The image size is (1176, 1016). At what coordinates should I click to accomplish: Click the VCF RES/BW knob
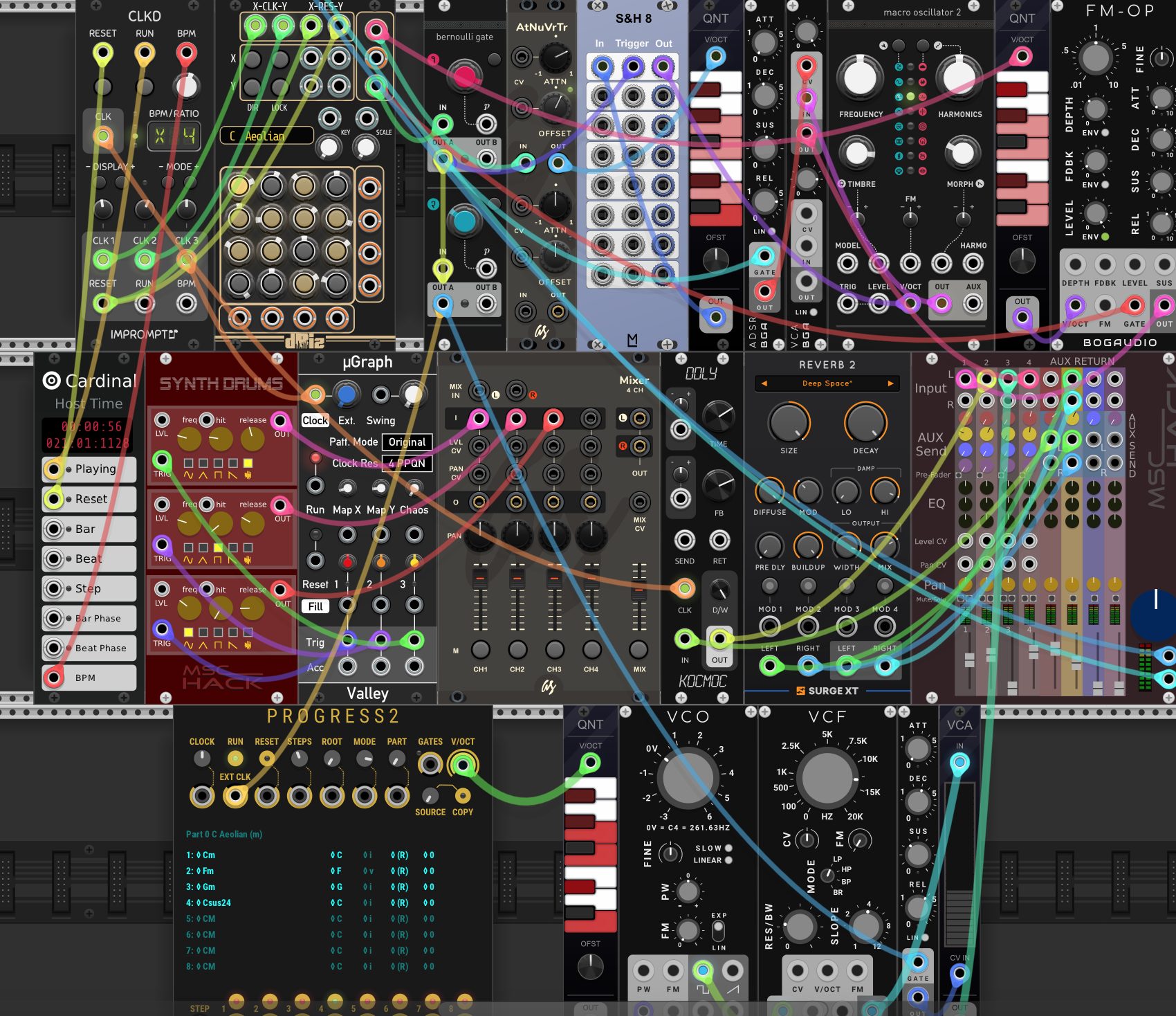tap(799, 927)
